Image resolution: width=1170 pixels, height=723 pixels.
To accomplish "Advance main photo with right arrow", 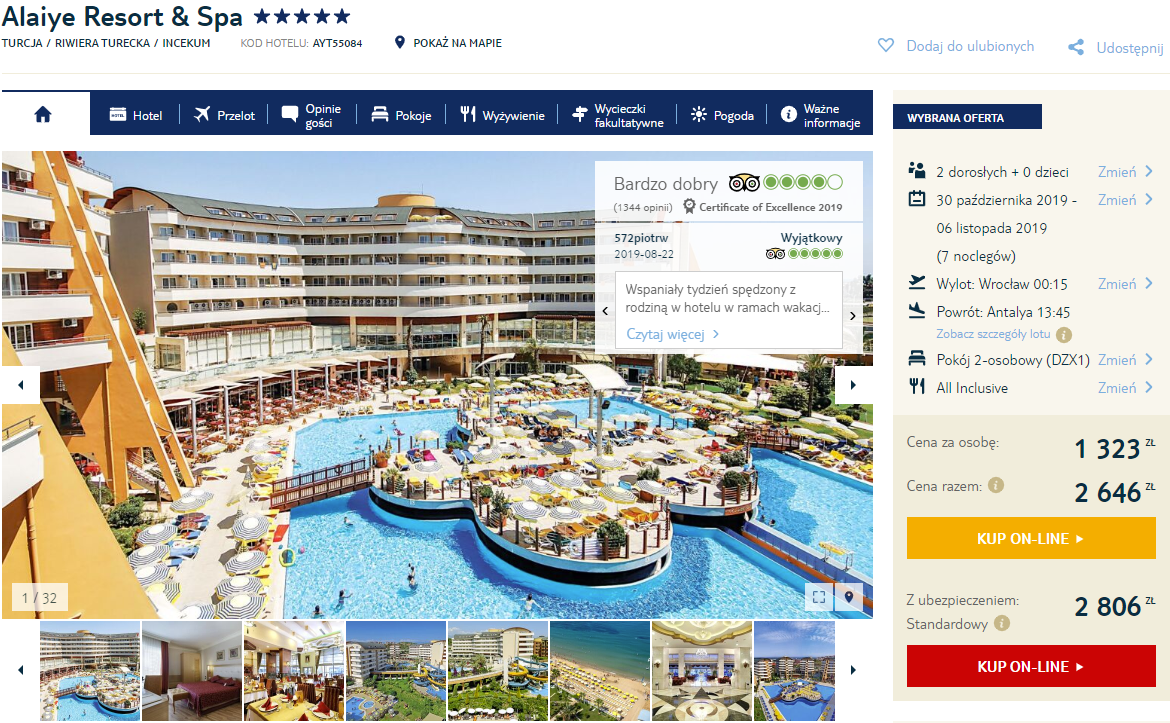I will click(853, 385).
